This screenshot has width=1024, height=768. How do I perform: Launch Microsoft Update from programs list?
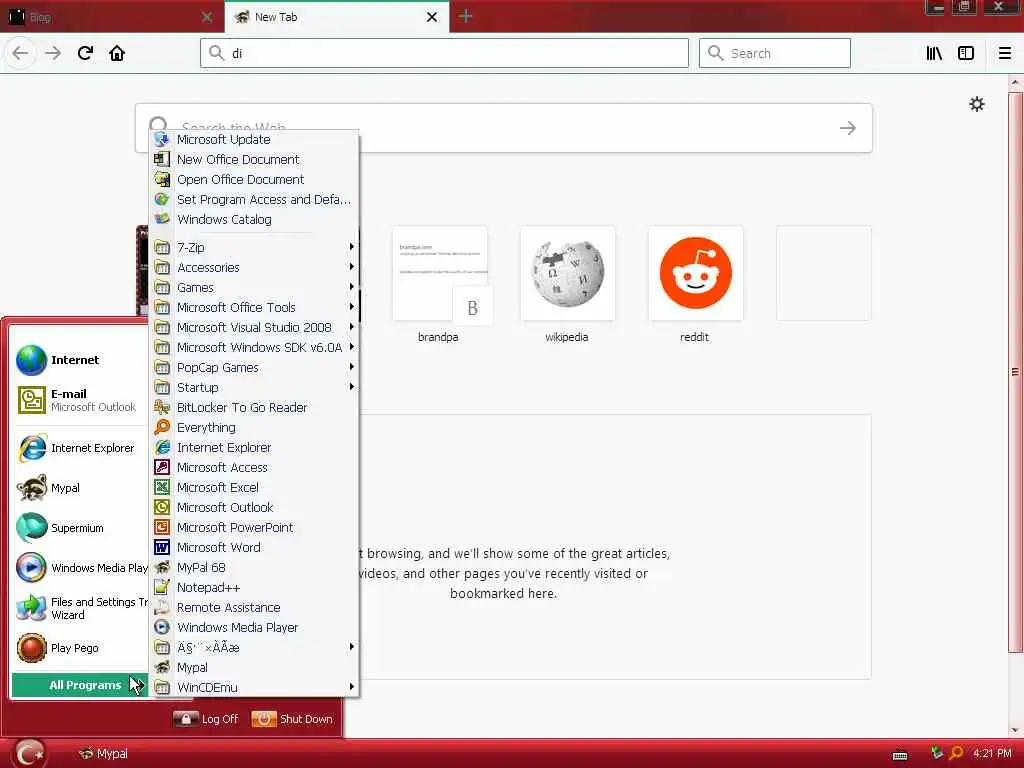pos(255,139)
